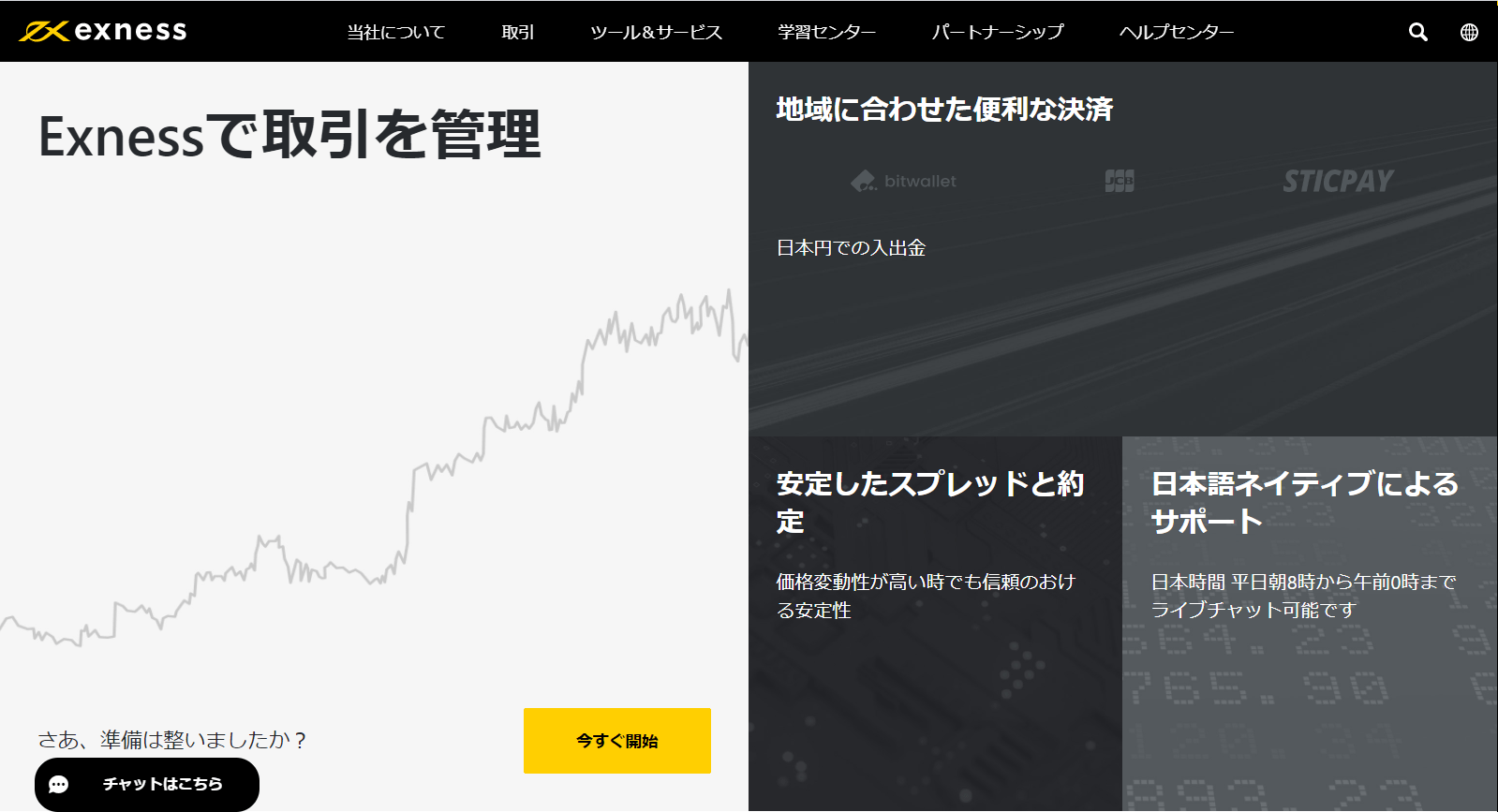Click the 日本円での入出金 text

tap(851, 248)
